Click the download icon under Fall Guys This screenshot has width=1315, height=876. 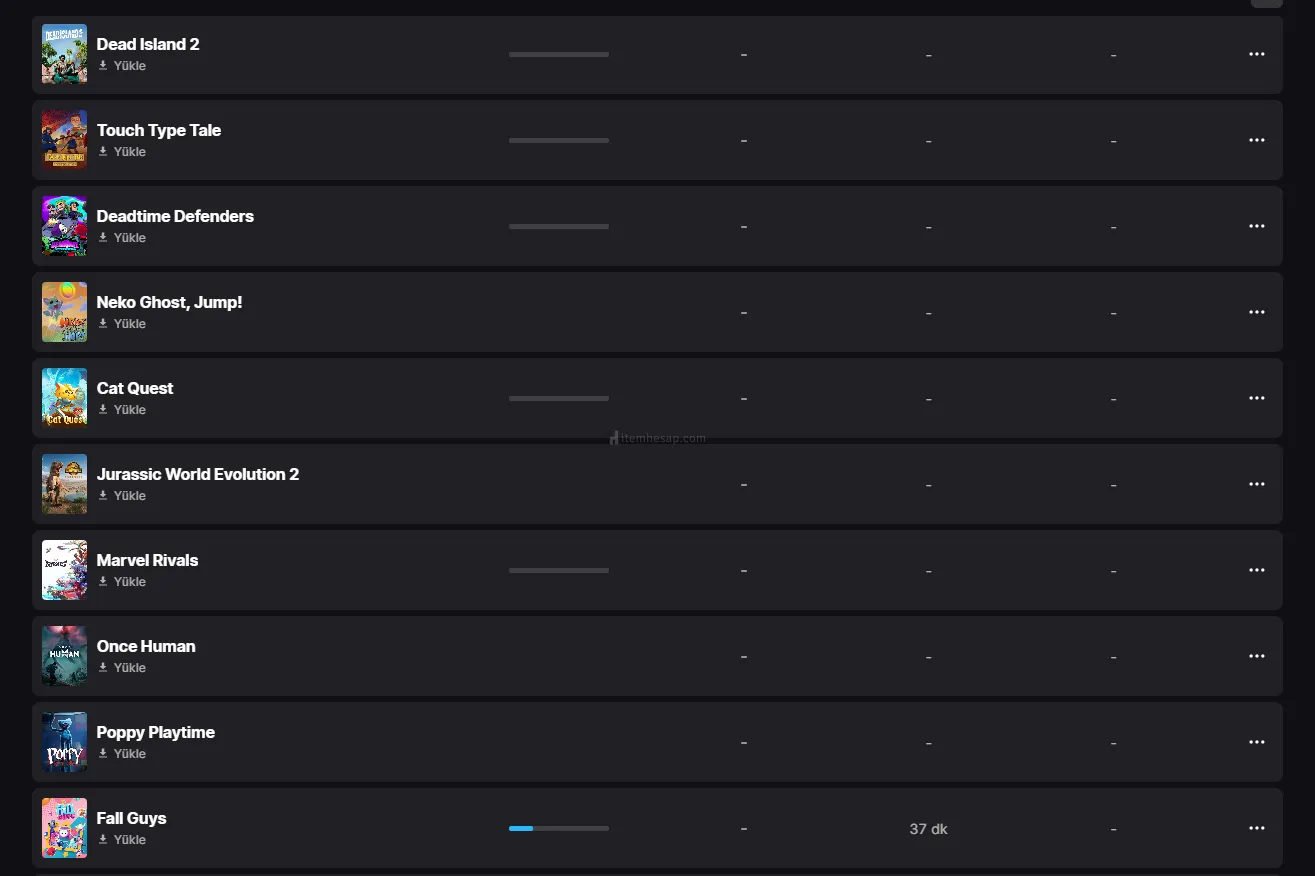tap(103, 839)
